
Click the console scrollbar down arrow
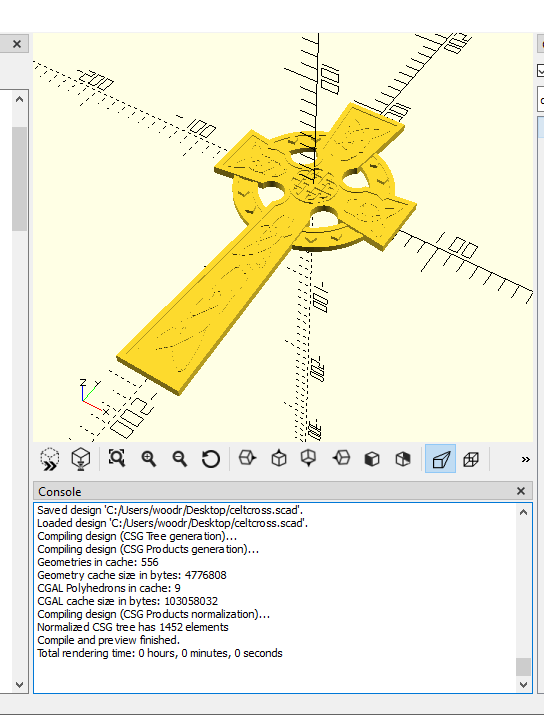tap(523, 684)
